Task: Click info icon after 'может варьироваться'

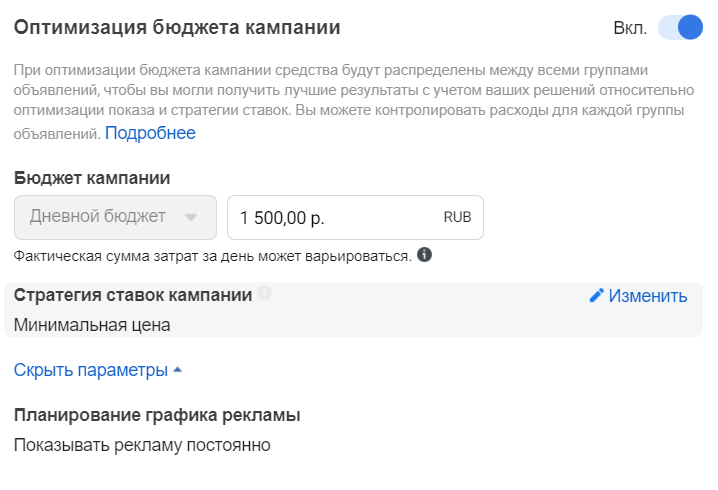Action: [x=424, y=255]
